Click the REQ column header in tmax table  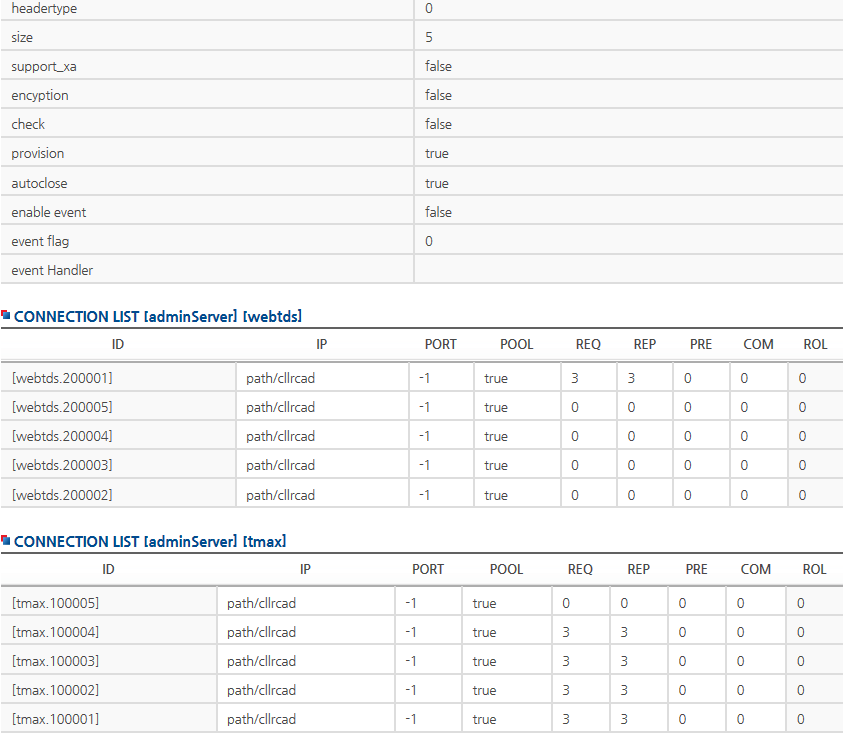point(580,569)
